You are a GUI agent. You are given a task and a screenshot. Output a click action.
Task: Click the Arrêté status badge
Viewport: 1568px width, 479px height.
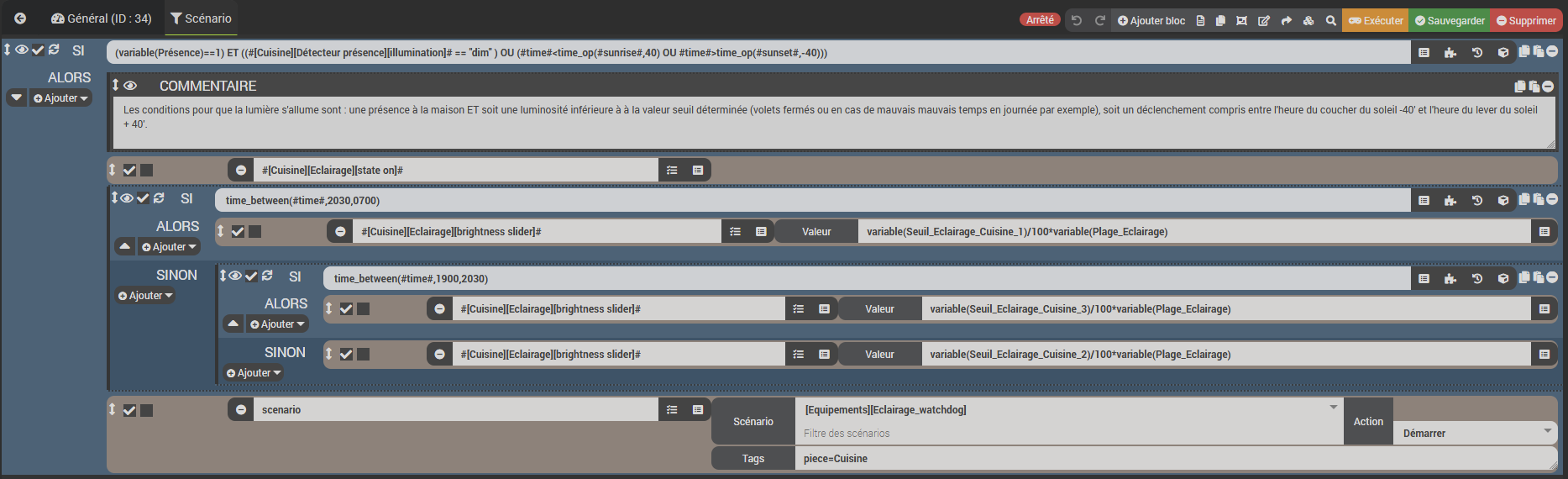[1040, 19]
